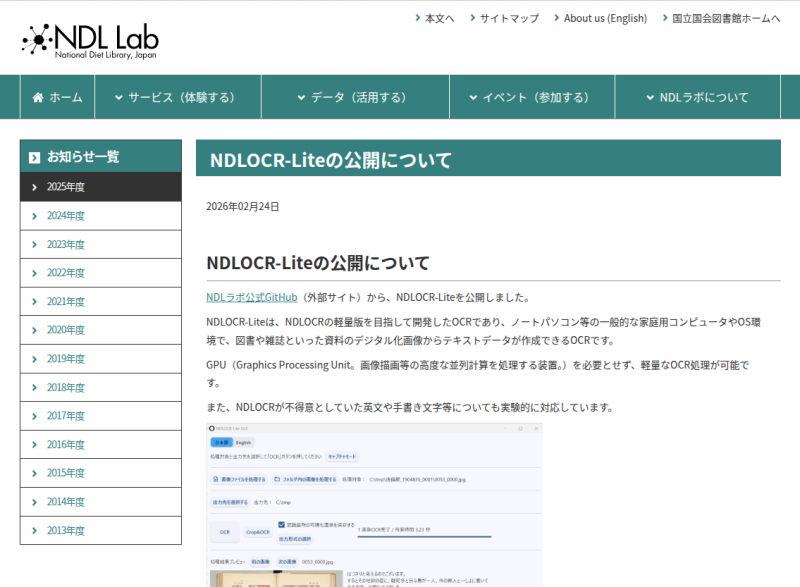Expand the サービス（体験する） menu

click(176, 97)
